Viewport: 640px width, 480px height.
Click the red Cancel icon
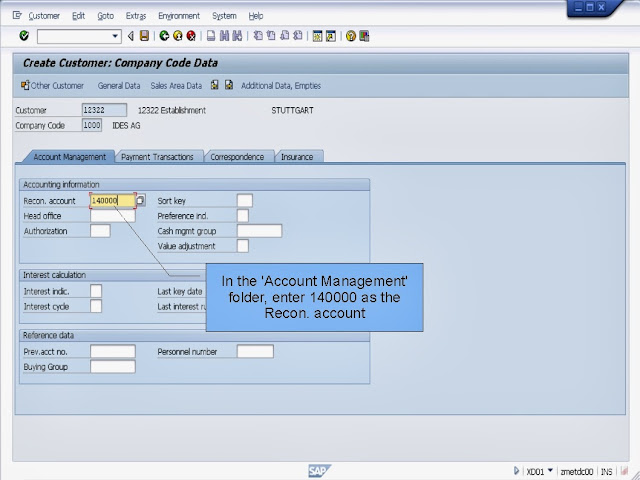[x=191, y=36]
